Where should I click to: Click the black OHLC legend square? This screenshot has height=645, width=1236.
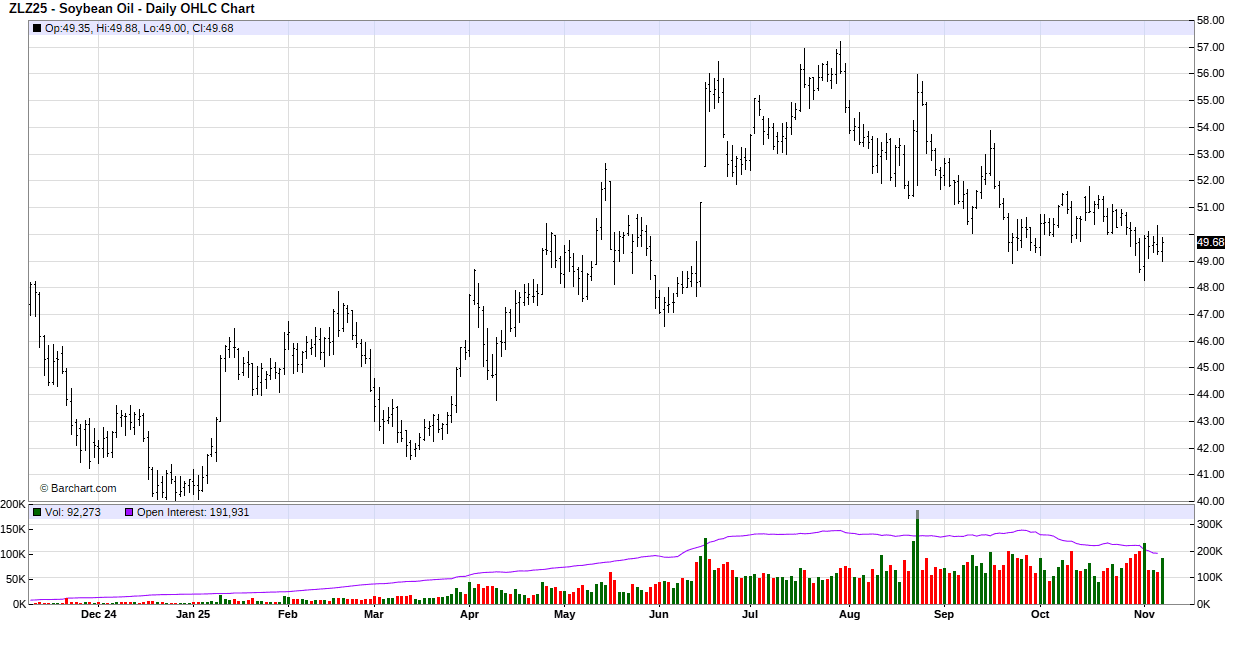[x=37, y=28]
